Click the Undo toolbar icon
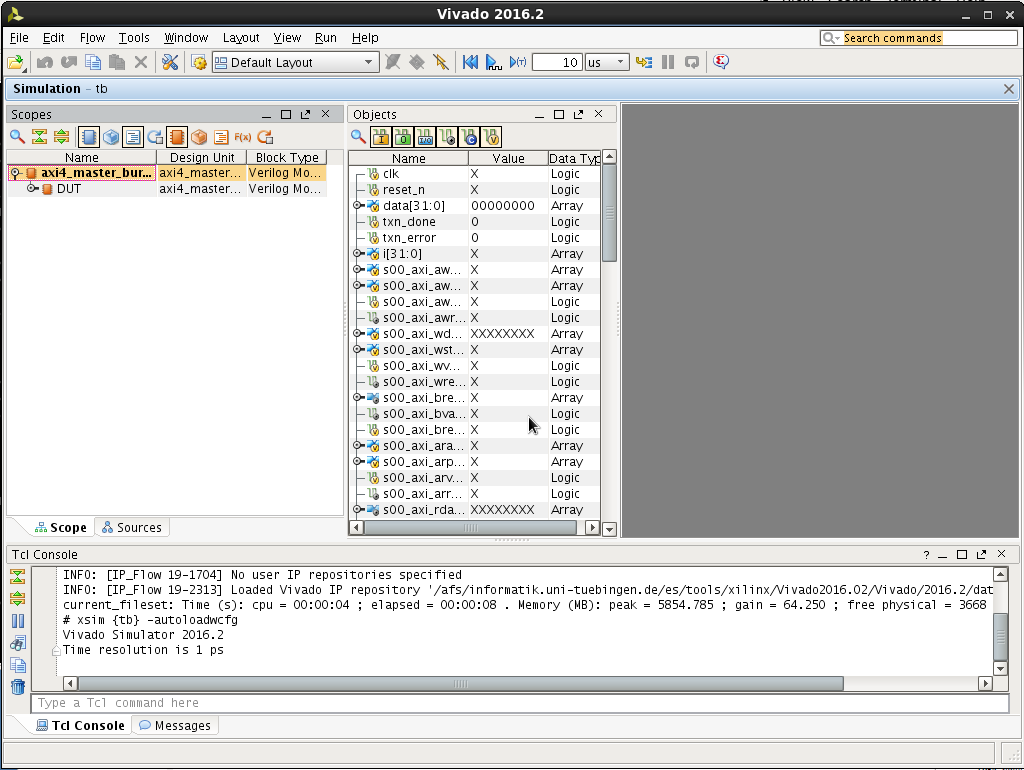 click(x=45, y=63)
